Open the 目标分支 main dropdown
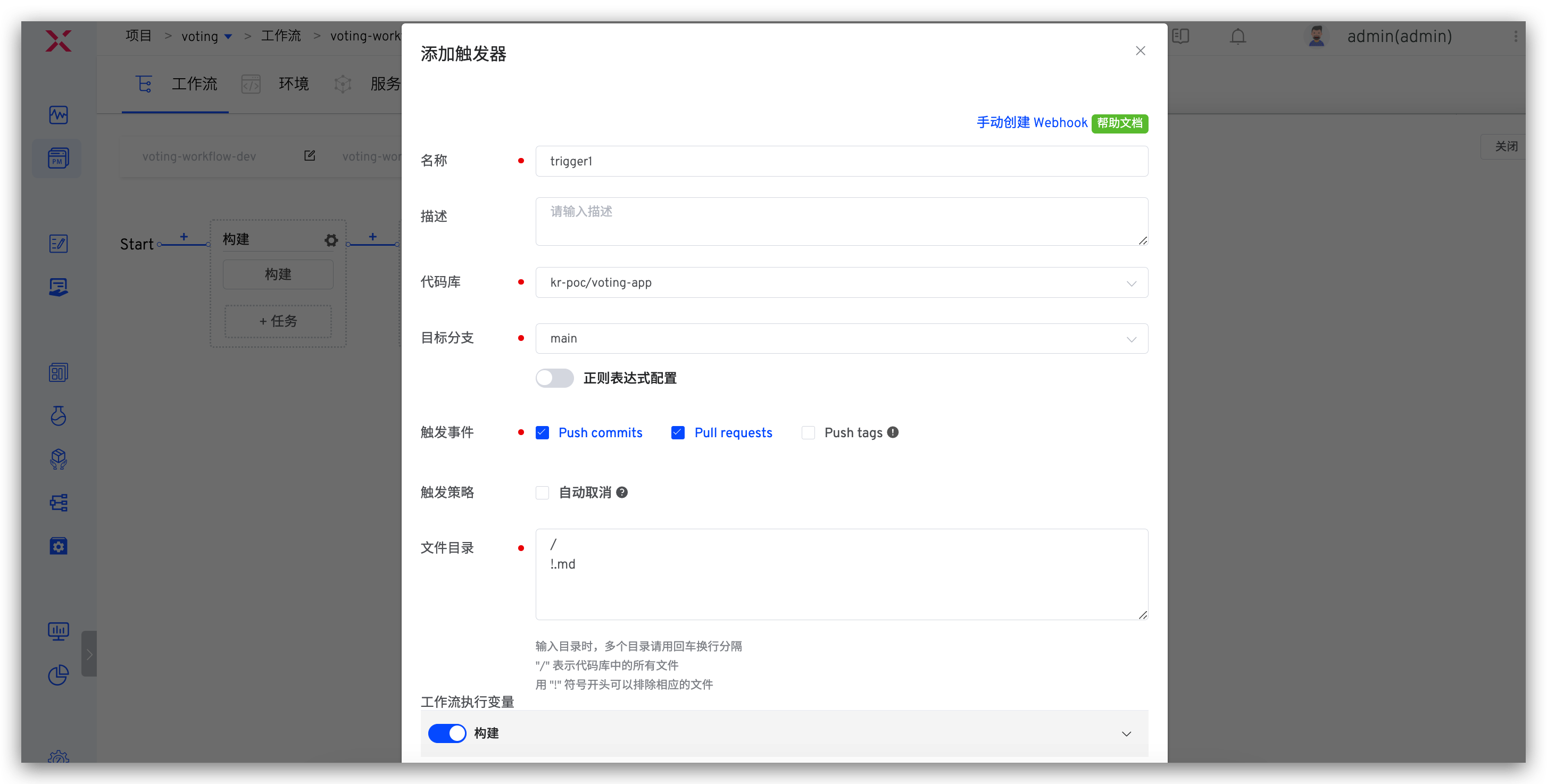Viewport: 1547px width, 784px height. [x=841, y=339]
